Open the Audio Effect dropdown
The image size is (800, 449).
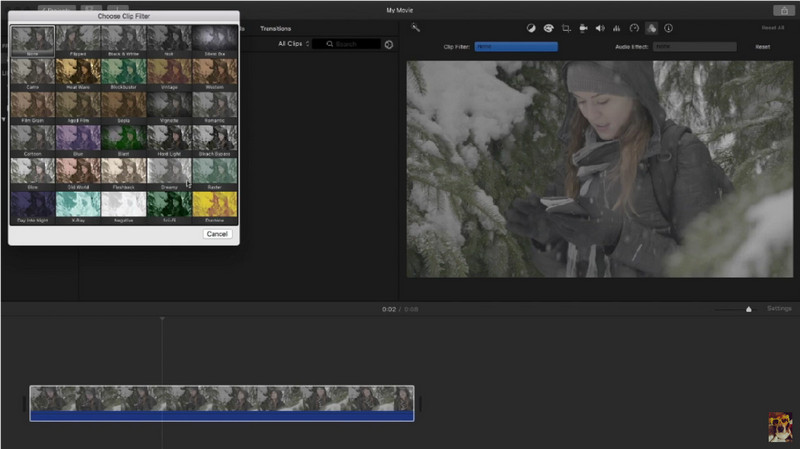[x=694, y=46]
